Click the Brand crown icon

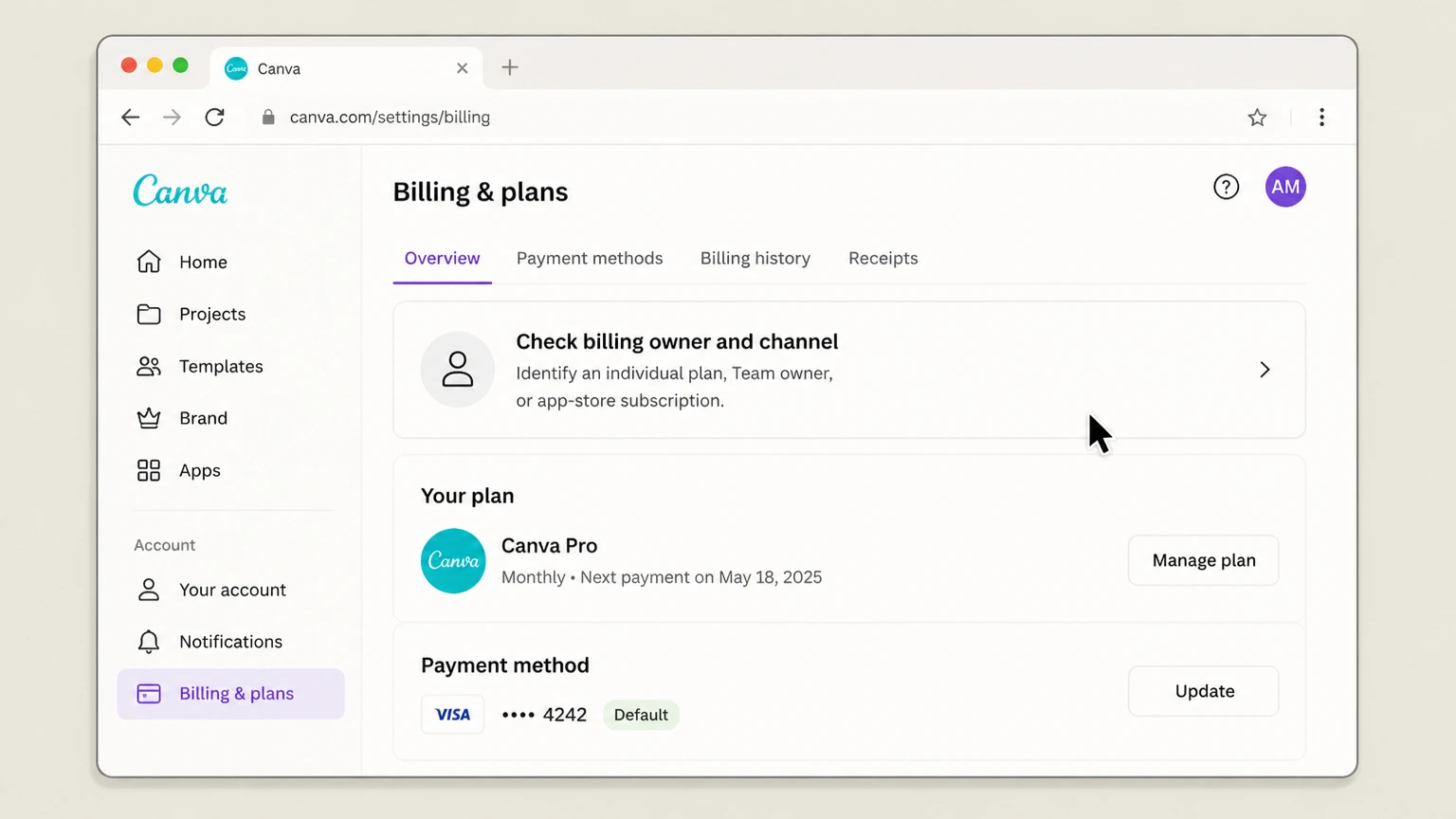[149, 418]
